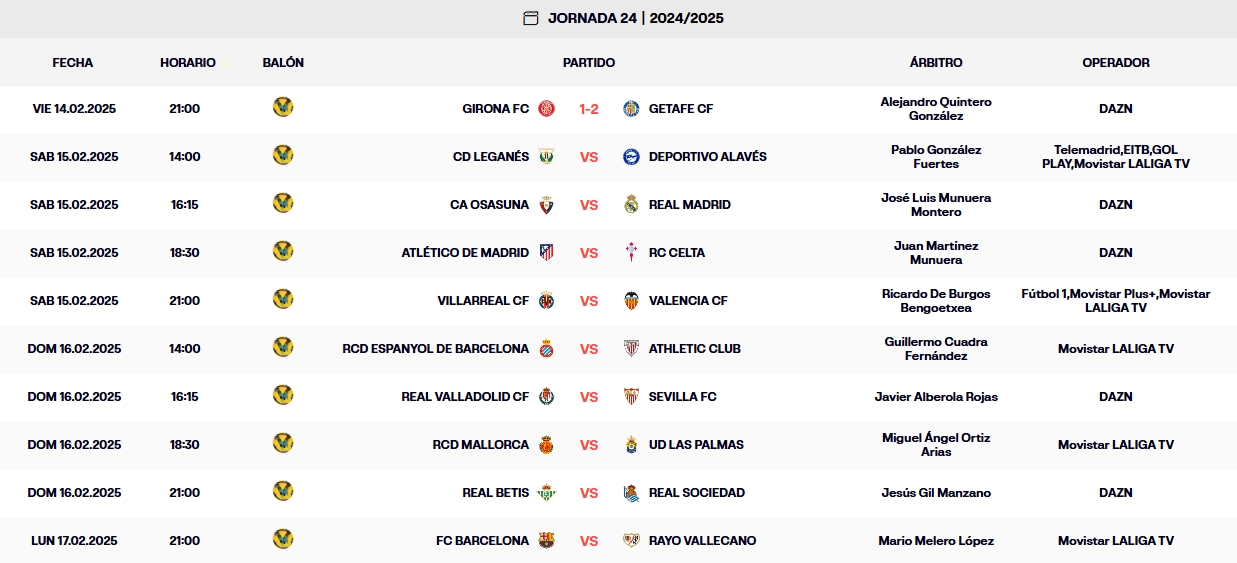The height and width of the screenshot is (563, 1237).
Task: Click the FC Barcelona crest
Action: click(x=547, y=541)
